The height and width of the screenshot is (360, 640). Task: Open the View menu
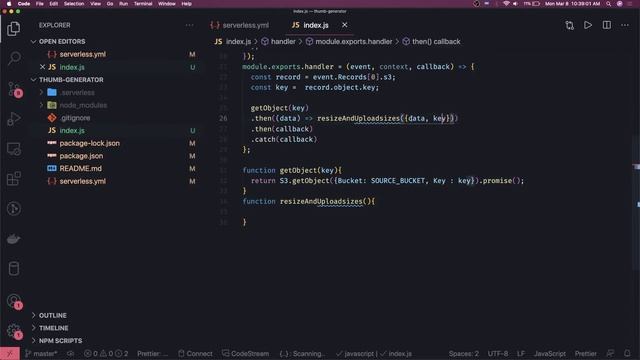click(96, 4)
